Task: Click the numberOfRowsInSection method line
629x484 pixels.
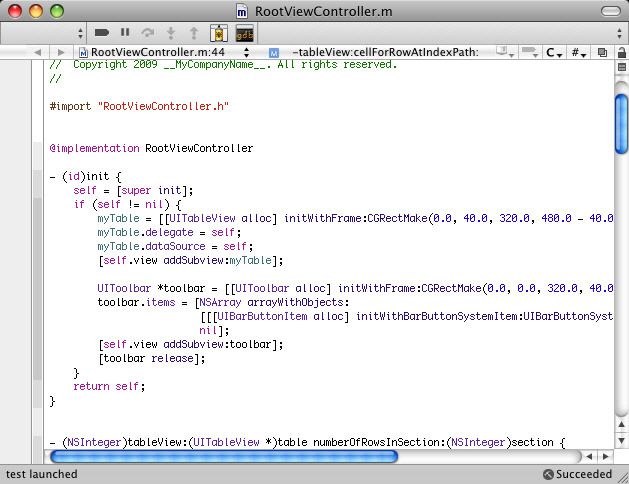Action: pyautogui.click(x=307, y=442)
